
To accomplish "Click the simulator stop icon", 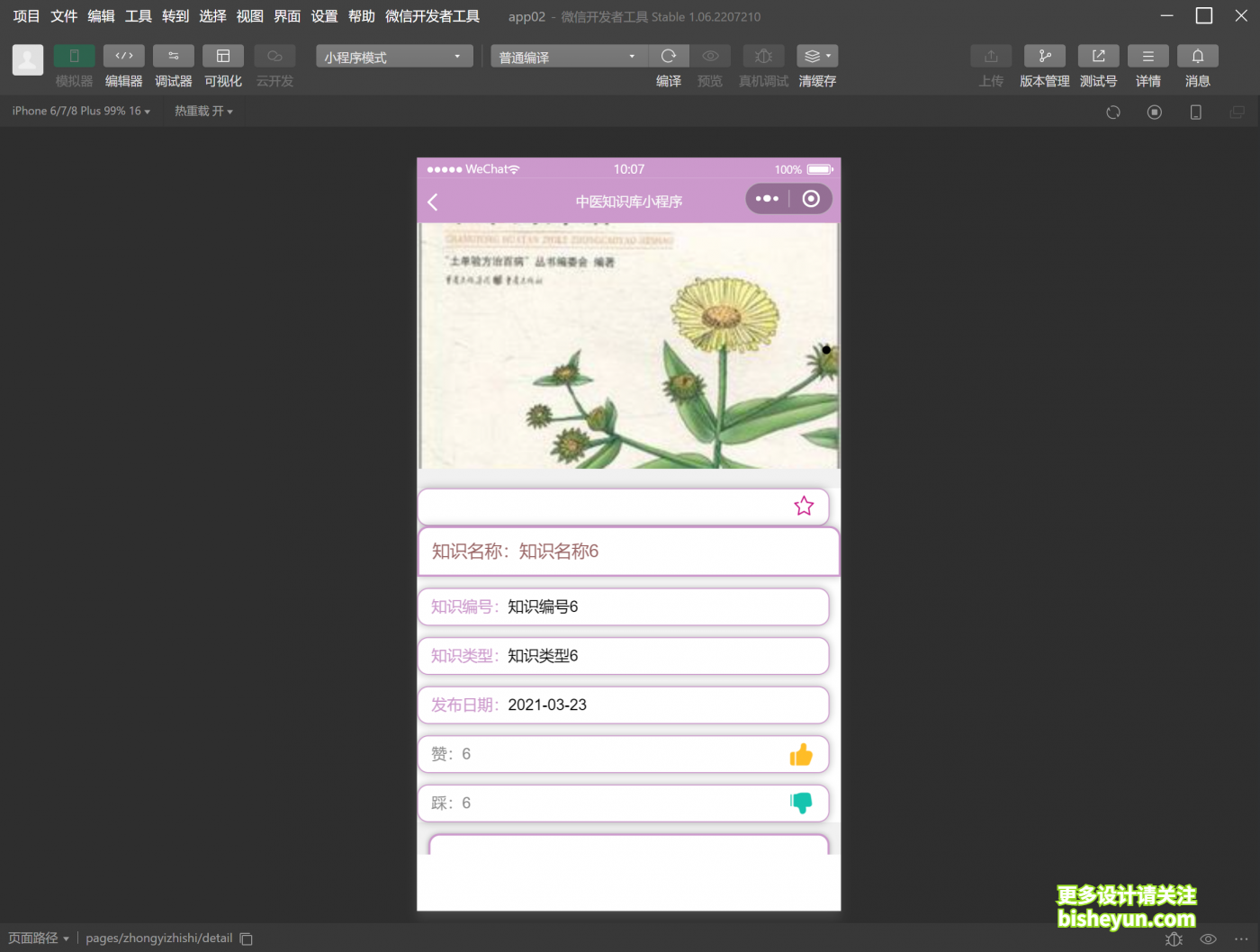I will [1155, 112].
